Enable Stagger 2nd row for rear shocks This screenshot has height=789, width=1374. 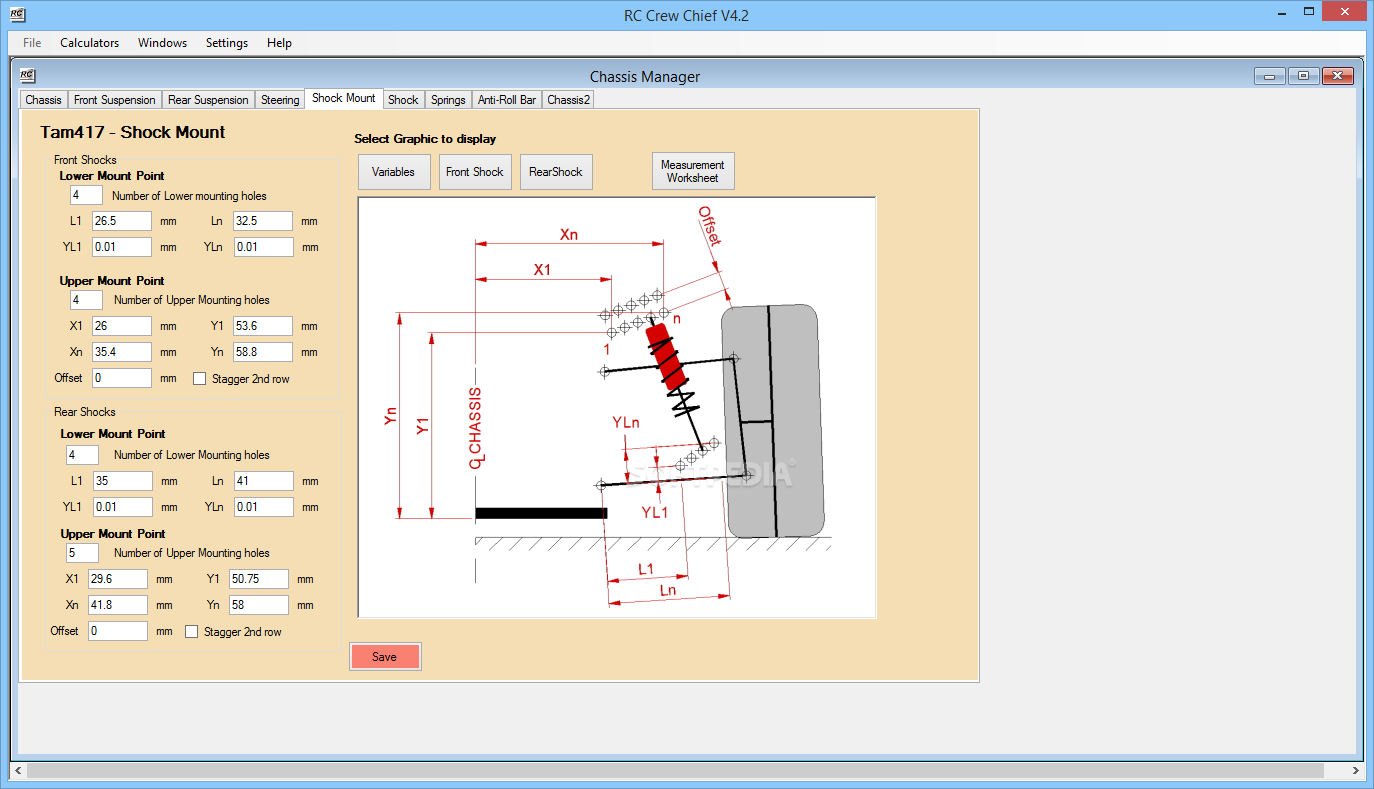click(191, 632)
